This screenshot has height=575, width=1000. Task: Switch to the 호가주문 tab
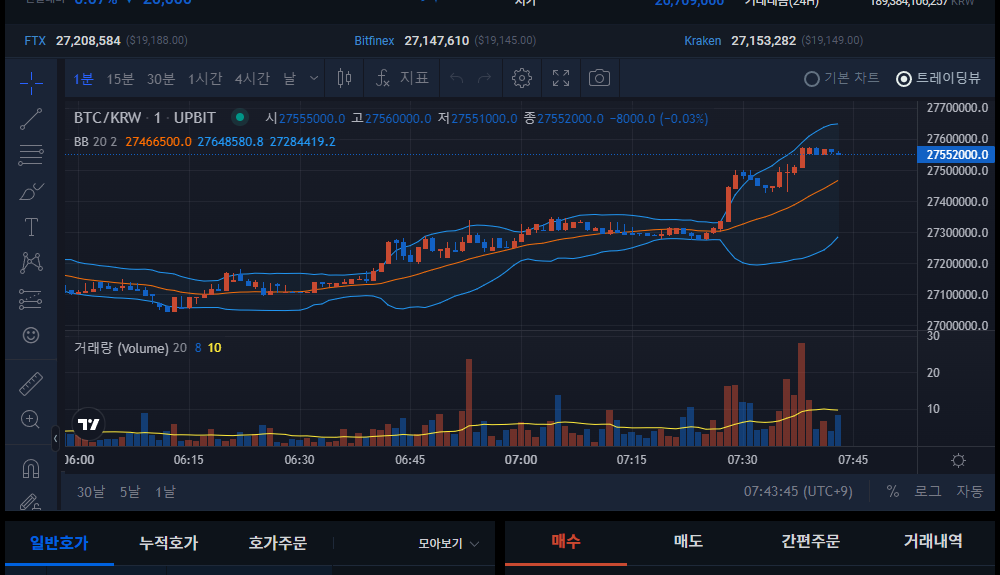(x=277, y=543)
